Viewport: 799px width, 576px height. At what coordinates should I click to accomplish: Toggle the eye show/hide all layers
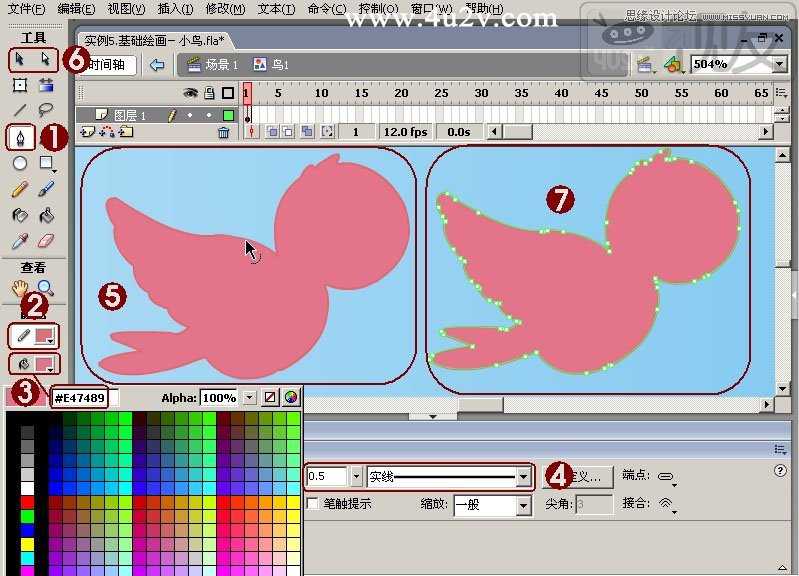point(190,92)
